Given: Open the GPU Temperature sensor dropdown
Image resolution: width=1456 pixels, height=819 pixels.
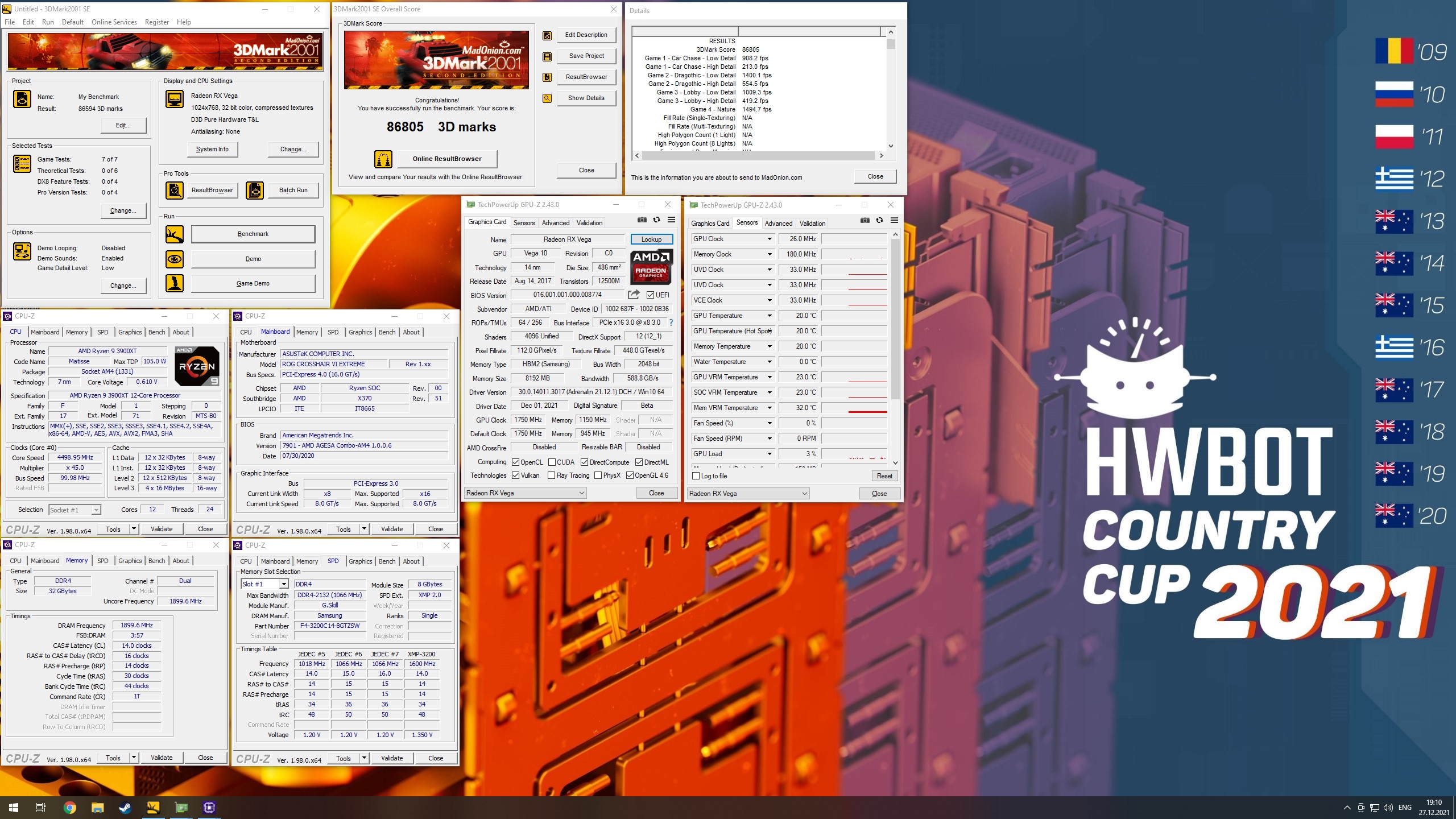Looking at the screenshot, I should click(770, 316).
